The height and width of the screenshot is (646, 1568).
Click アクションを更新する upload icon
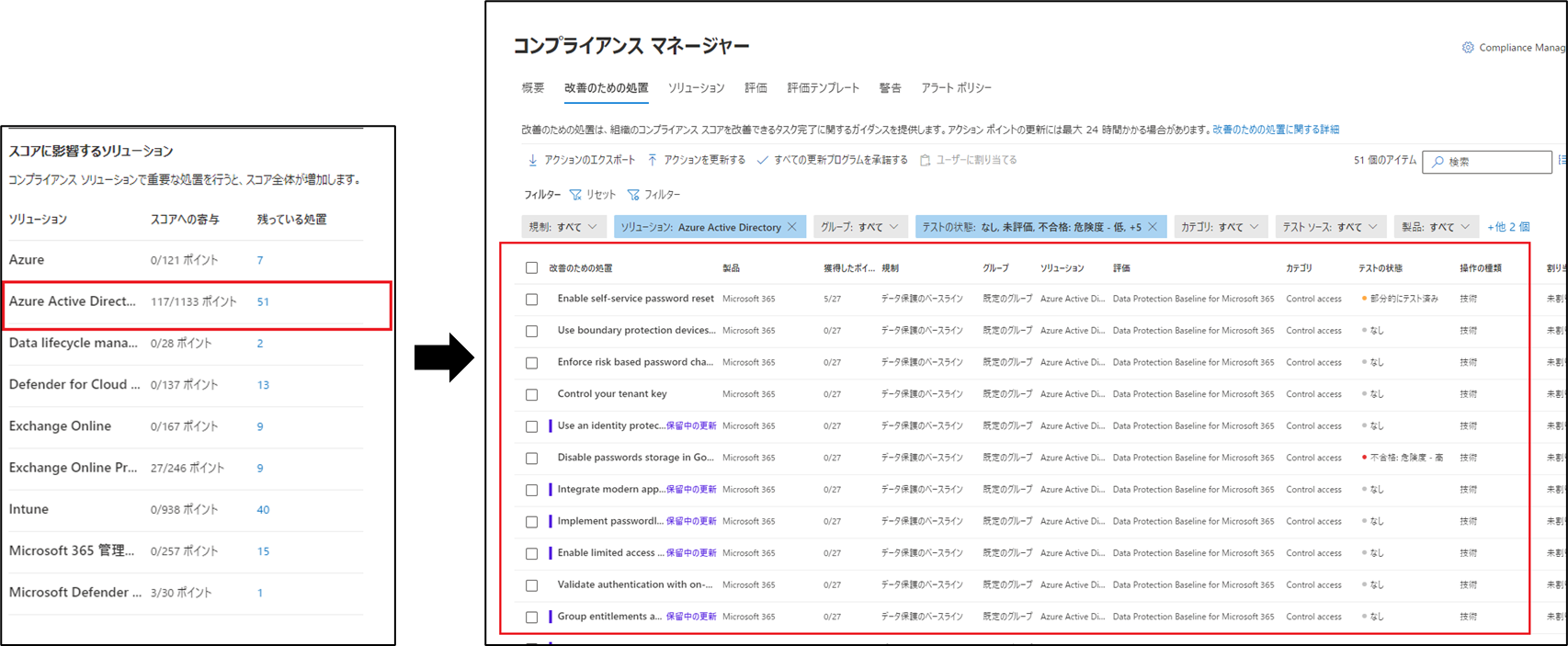(653, 160)
